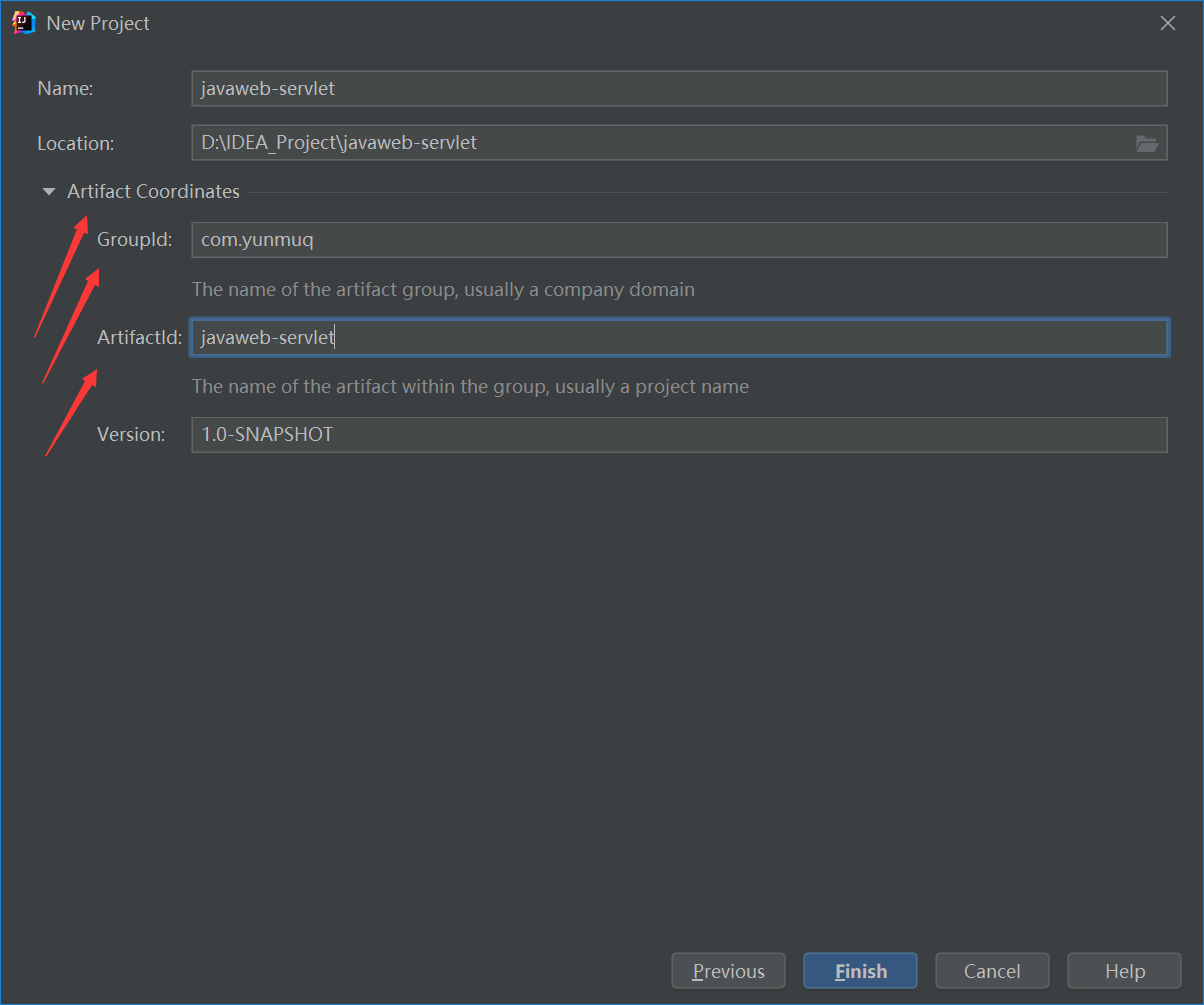Click the "GroupId:" label
This screenshot has height=1005, width=1204.
pyautogui.click(x=135, y=240)
